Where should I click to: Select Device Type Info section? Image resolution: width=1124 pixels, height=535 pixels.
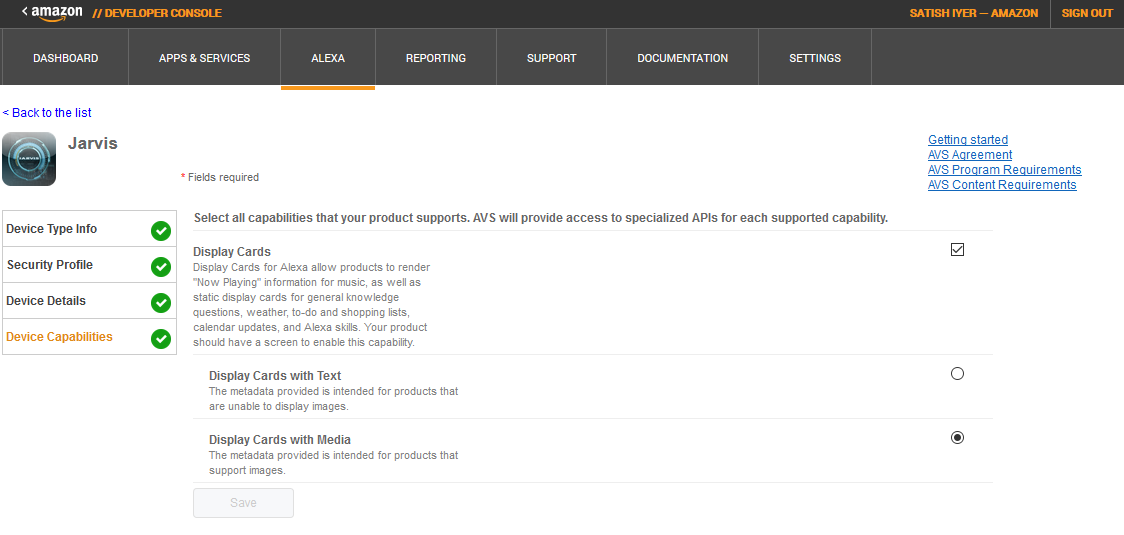point(90,229)
